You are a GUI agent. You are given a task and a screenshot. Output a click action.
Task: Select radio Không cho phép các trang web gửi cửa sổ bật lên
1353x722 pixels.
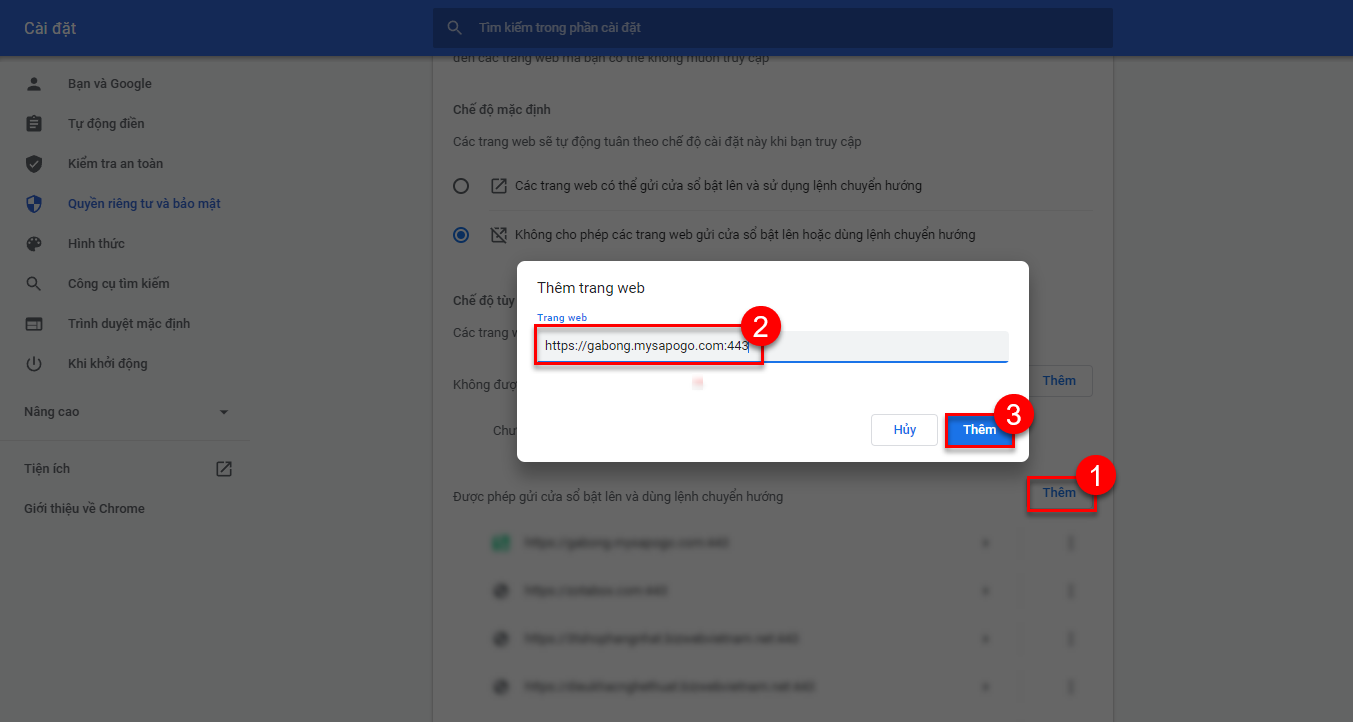click(x=461, y=235)
